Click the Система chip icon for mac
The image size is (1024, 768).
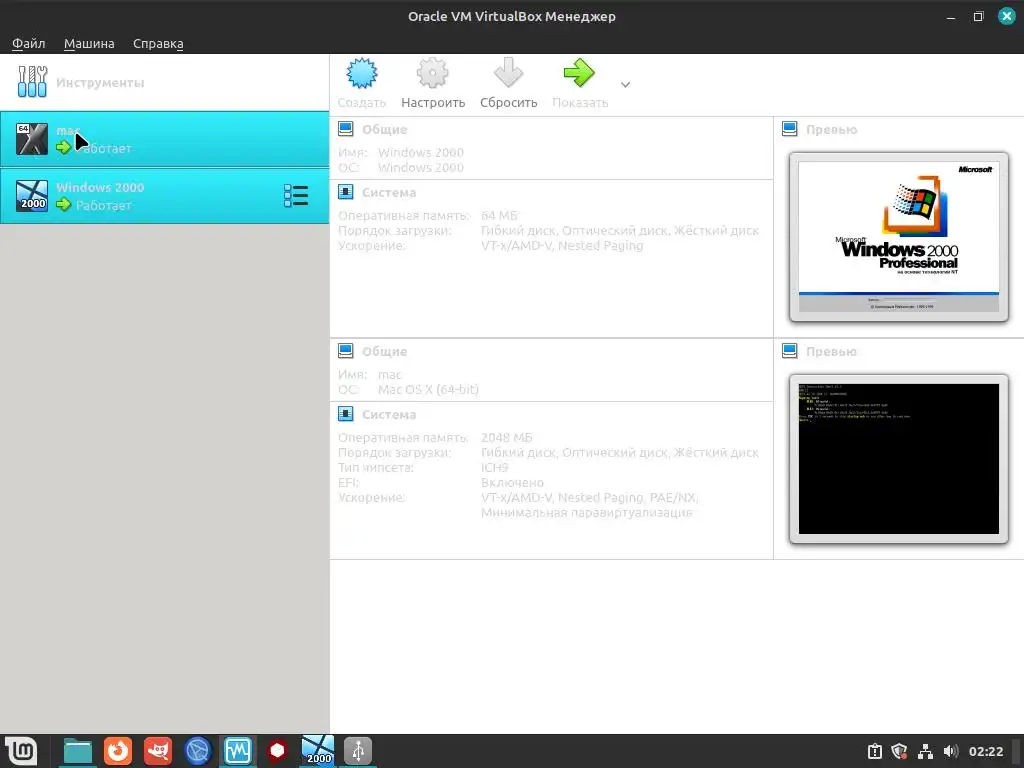click(x=345, y=413)
